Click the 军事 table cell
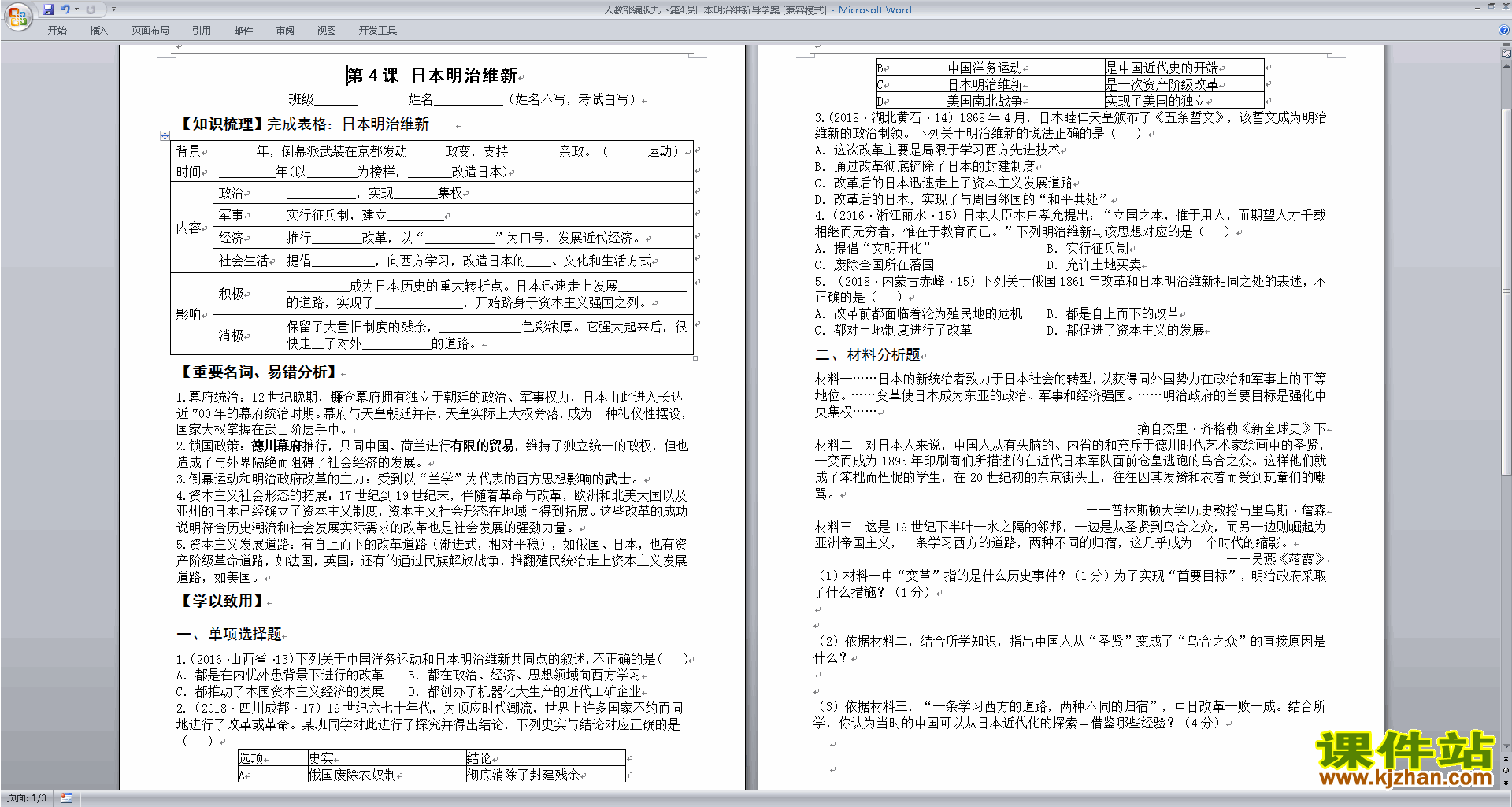This screenshot has height=807, width=1512. pyautogui.click(x=246, y=215)
